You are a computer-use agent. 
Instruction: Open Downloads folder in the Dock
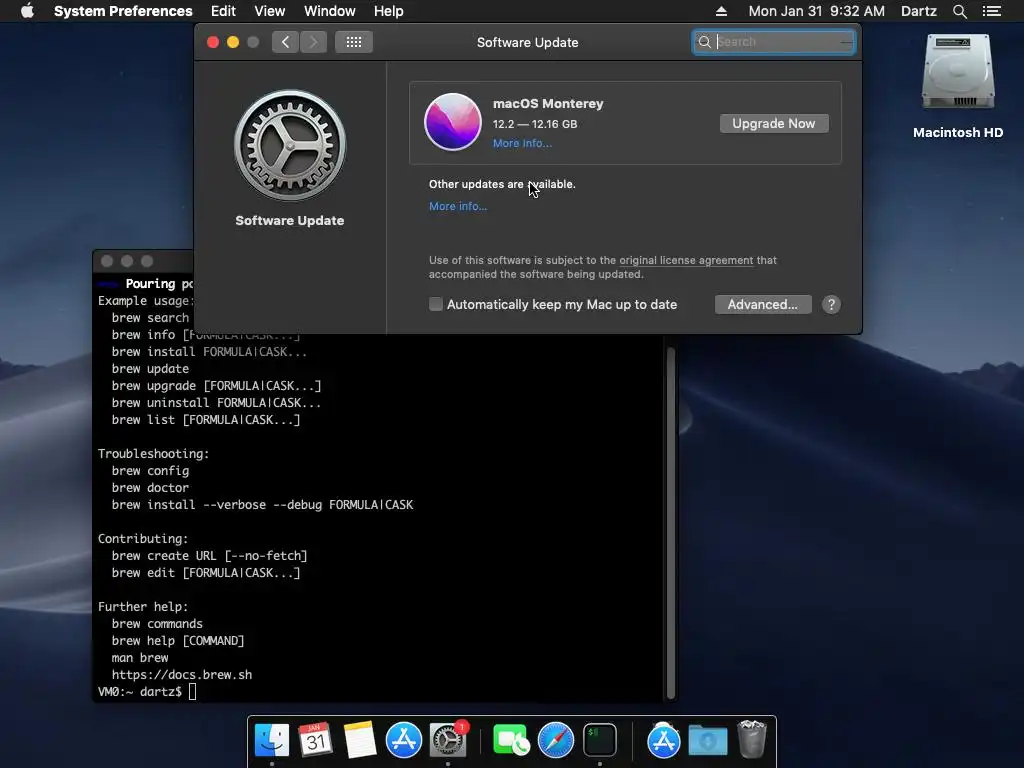pos(708,740)
